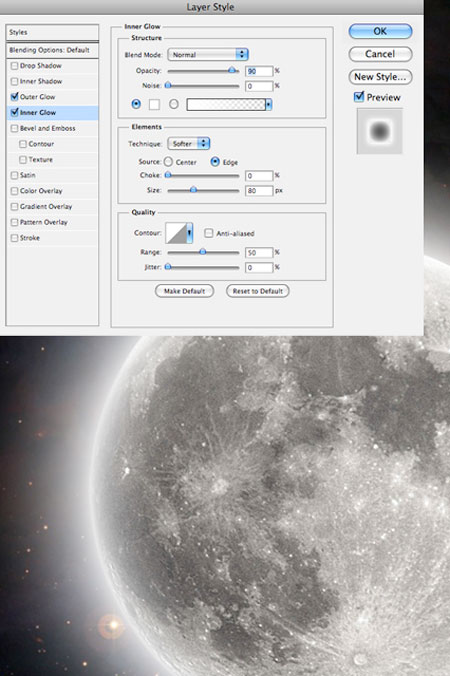Click the Opacity value field
This screenshot has height=676, width=450.
click(x=259, y=71)
